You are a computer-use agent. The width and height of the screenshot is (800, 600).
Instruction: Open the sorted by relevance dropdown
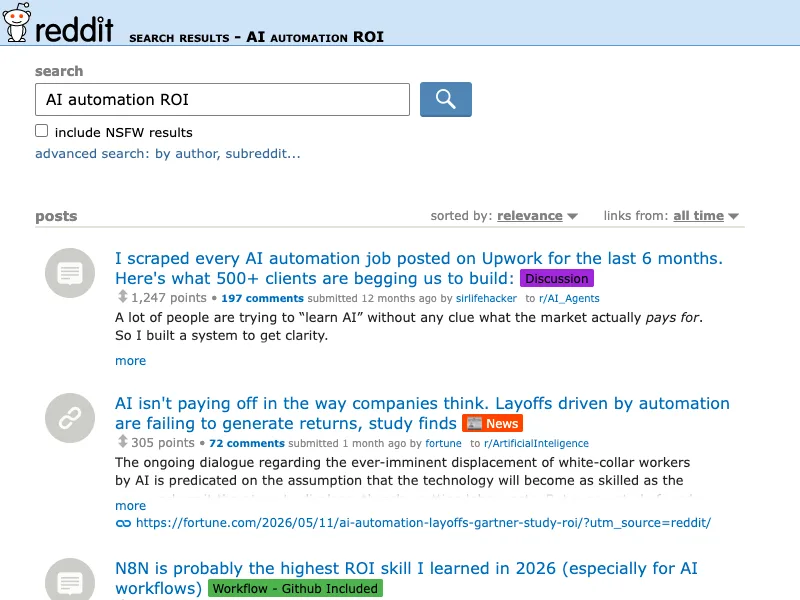click(537, 216)
